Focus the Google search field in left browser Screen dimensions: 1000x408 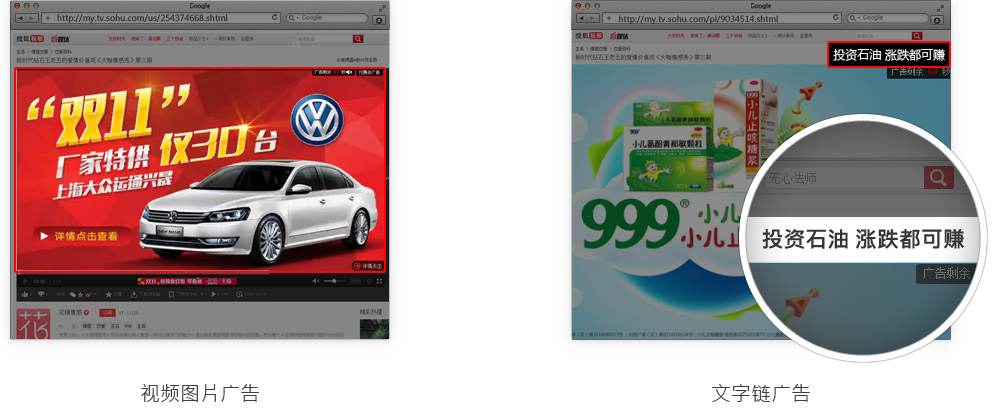click(x=327, y=18)
